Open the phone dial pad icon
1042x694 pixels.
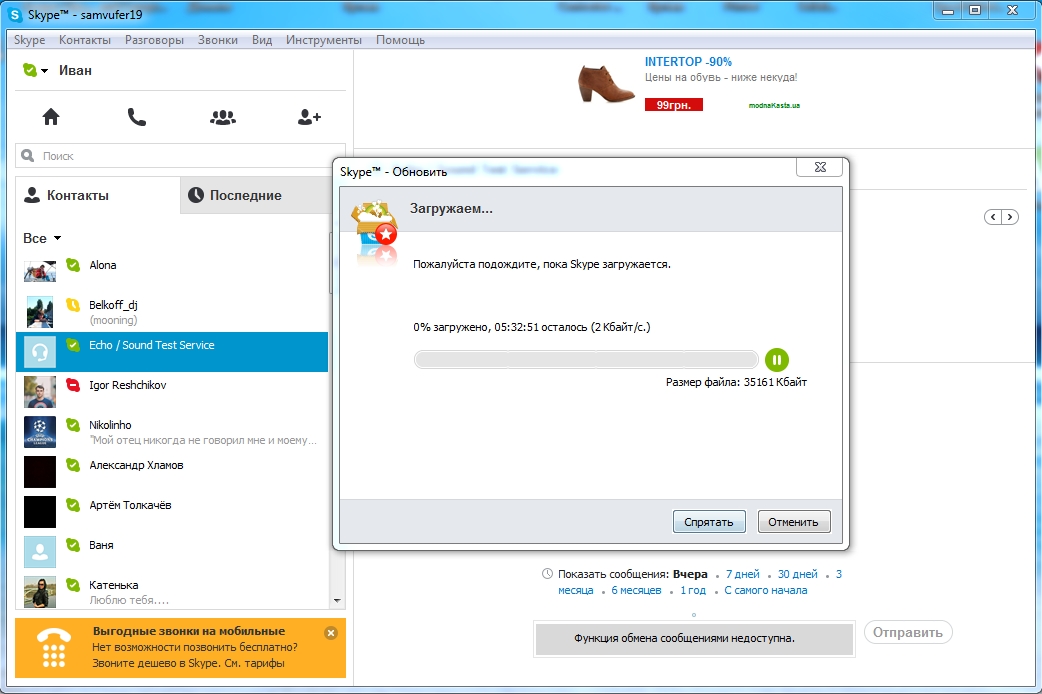(136, 117)
